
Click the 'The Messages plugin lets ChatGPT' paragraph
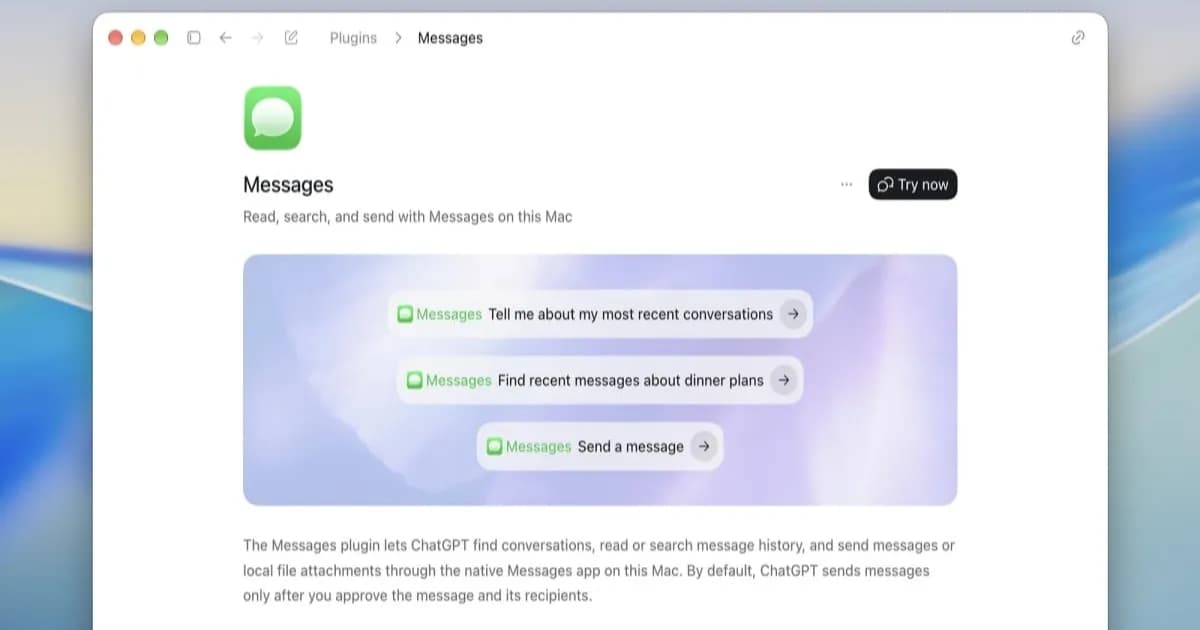[599, 571]
